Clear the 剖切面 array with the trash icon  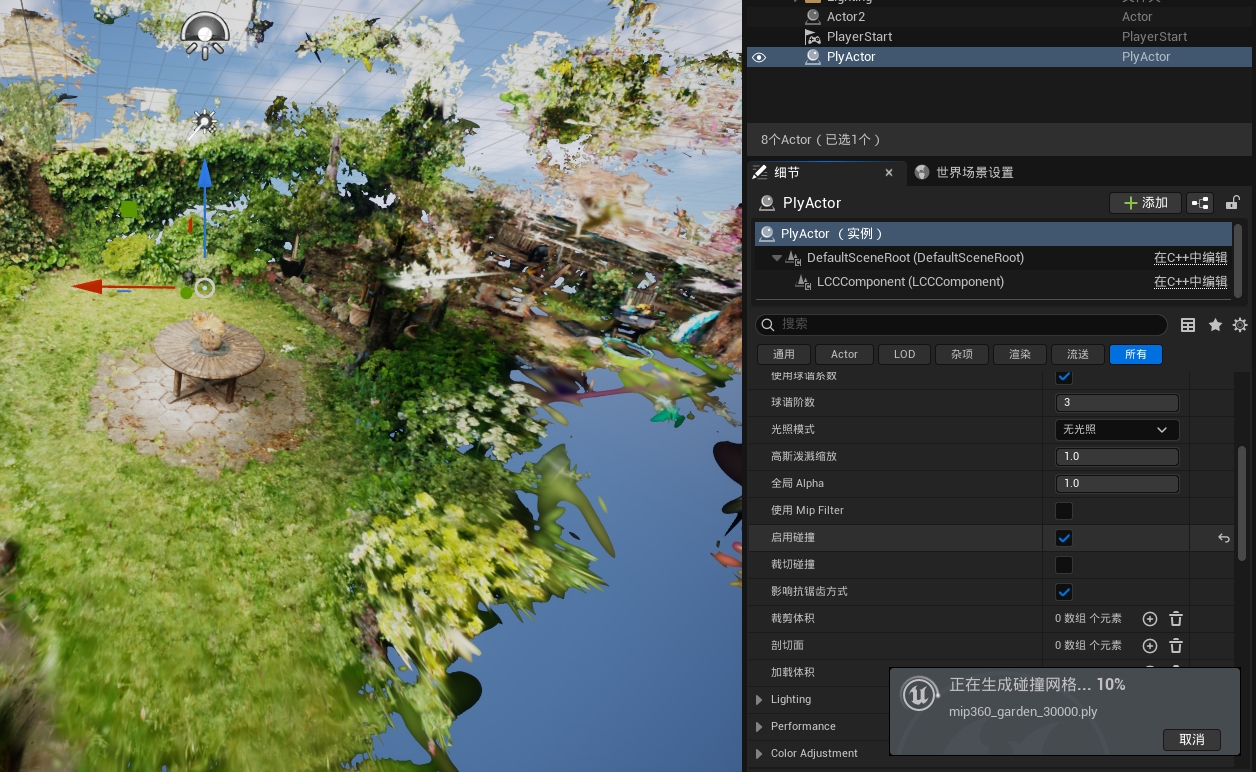click(1176, 646)
